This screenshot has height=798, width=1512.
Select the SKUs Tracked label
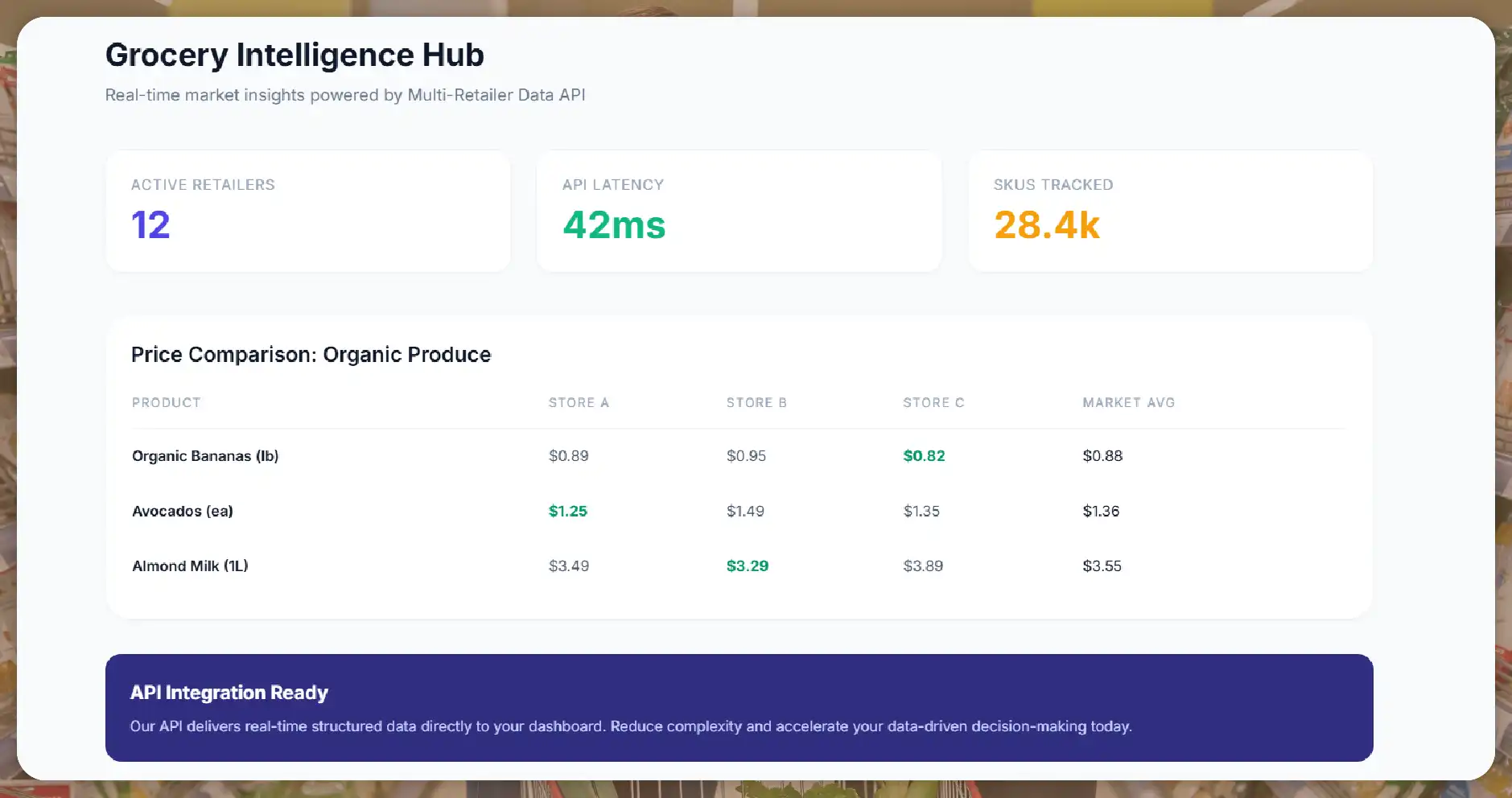pos(1053,185)
